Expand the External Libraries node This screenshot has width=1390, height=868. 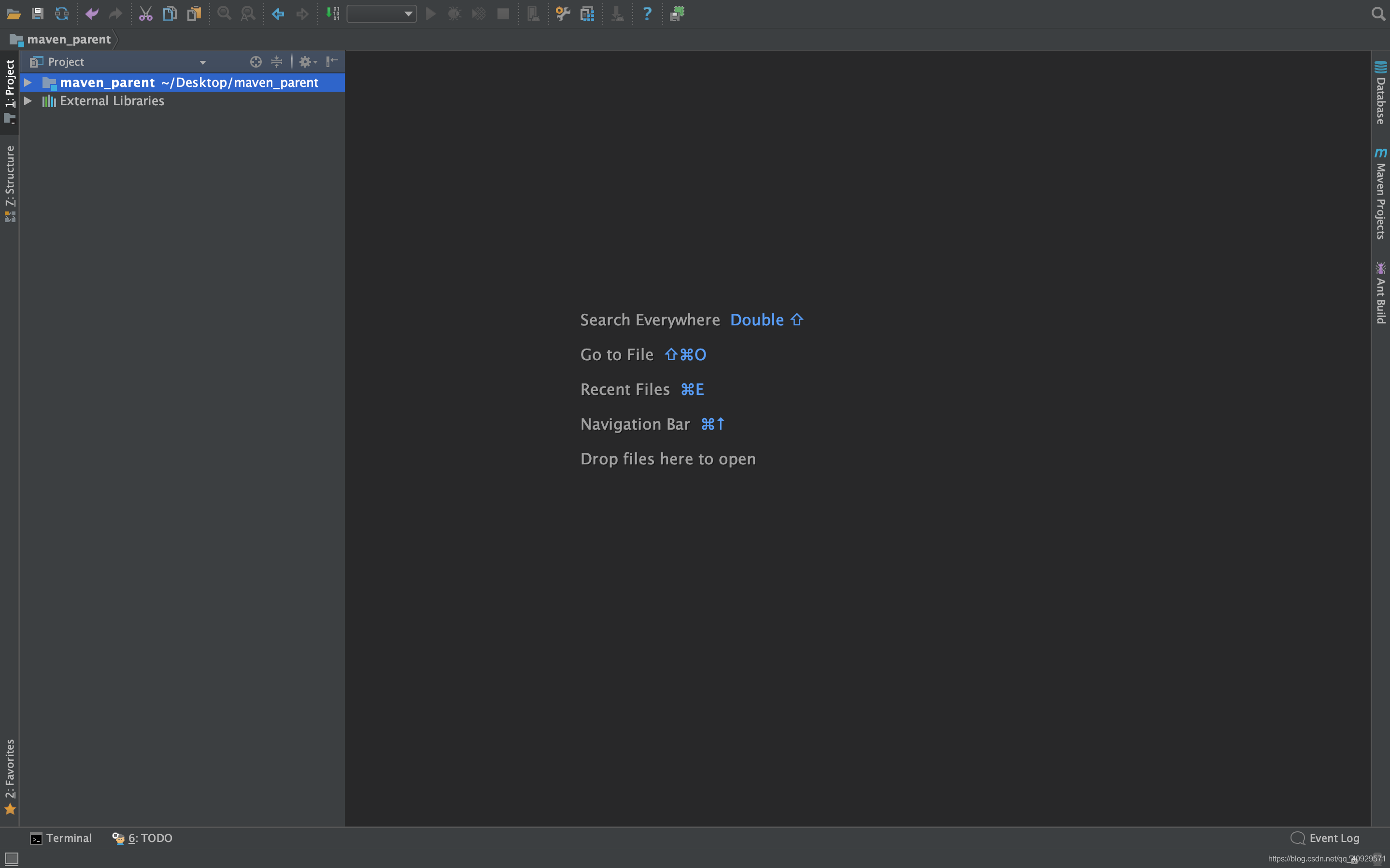[x=28, y=101]
